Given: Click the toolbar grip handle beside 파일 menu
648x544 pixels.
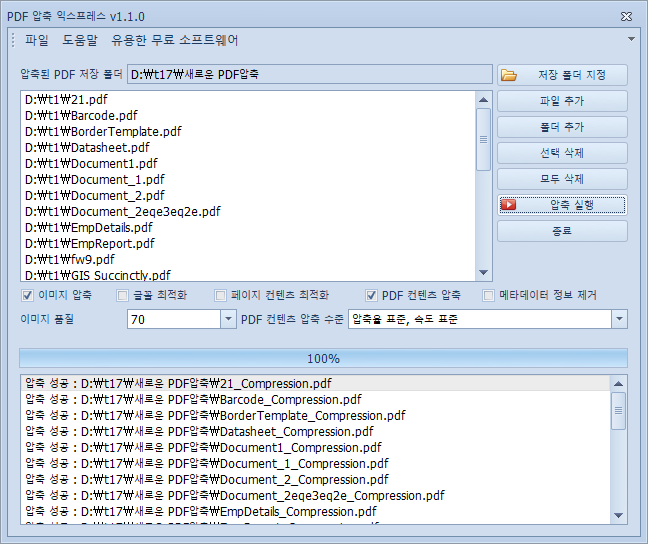Looking at the screenshot, I should pos(13,40).
